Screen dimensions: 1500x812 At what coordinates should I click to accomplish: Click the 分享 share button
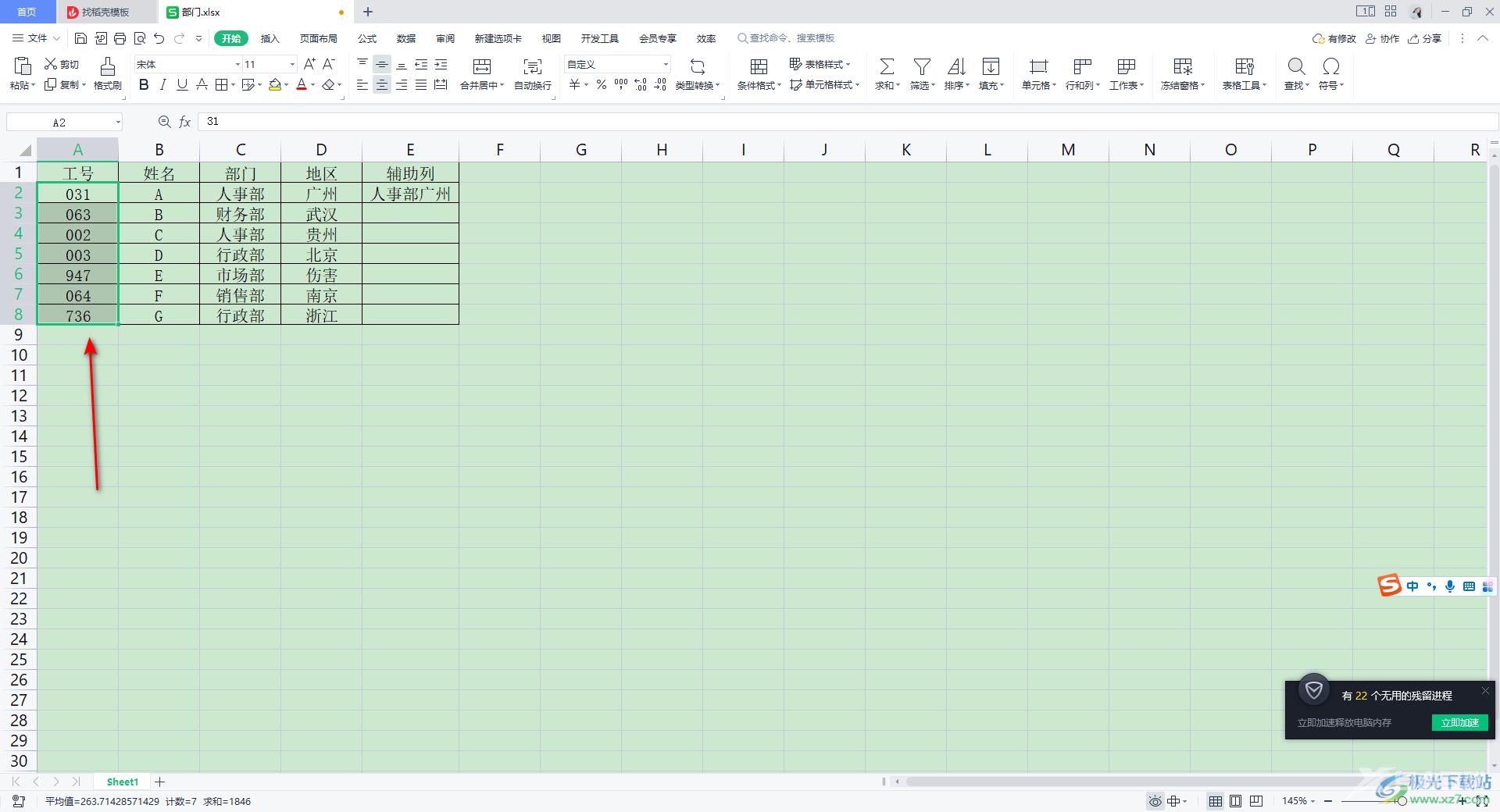pos(1424,38)
